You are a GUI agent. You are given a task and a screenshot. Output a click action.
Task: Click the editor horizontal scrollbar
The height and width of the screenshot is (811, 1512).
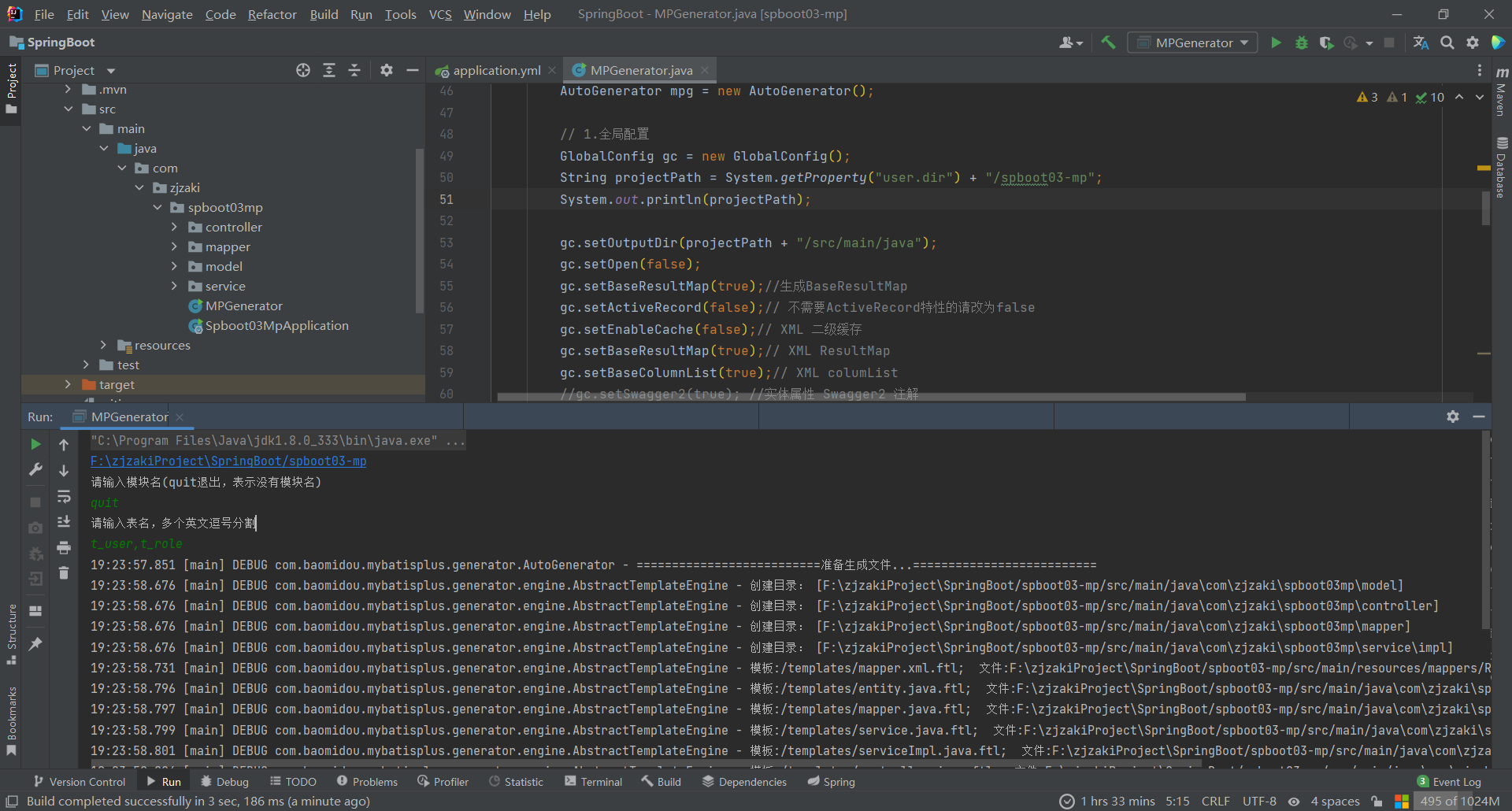click(871, 397)
